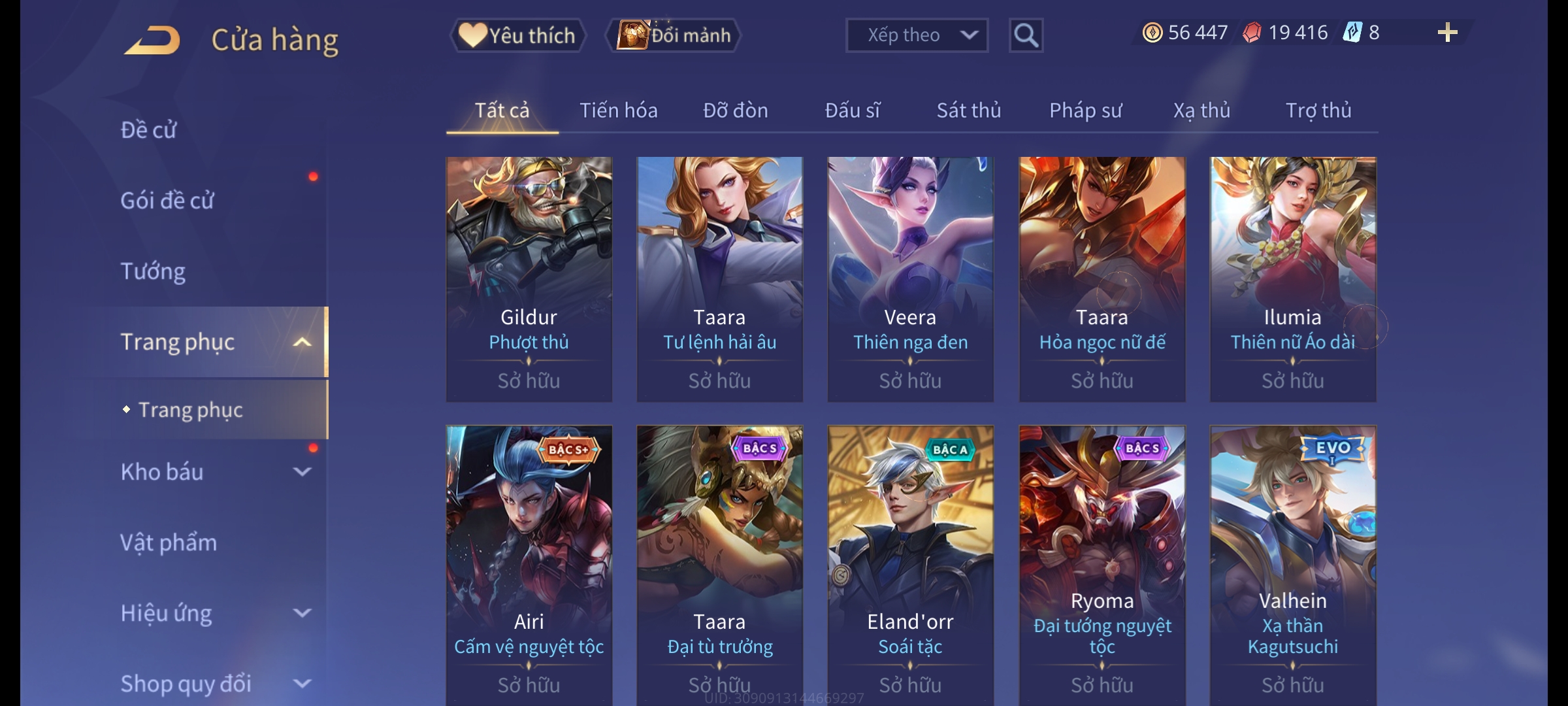Click the blue voucher ticket icon
The width and height of the screenshot is (1568, 706).
pyautogui.click(x=1351, y=33)
